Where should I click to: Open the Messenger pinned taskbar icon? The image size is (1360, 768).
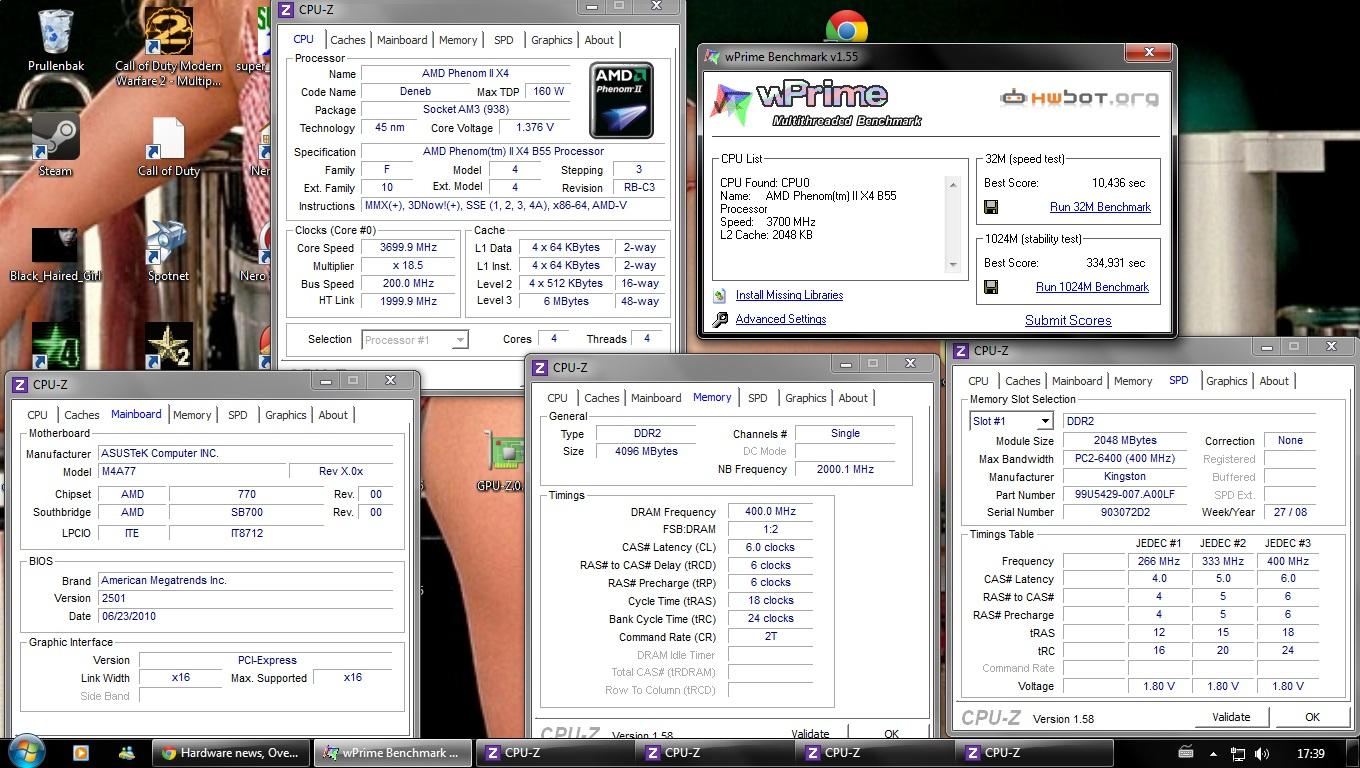[127, 753]
